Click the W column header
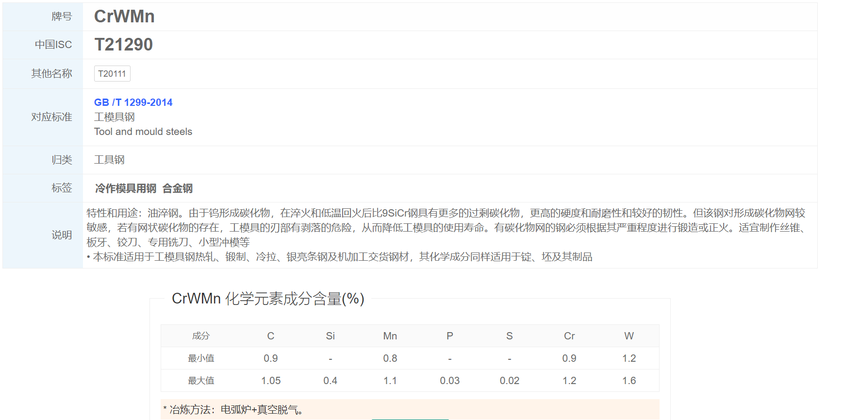The image size is (860, 420). coord(629,336)
